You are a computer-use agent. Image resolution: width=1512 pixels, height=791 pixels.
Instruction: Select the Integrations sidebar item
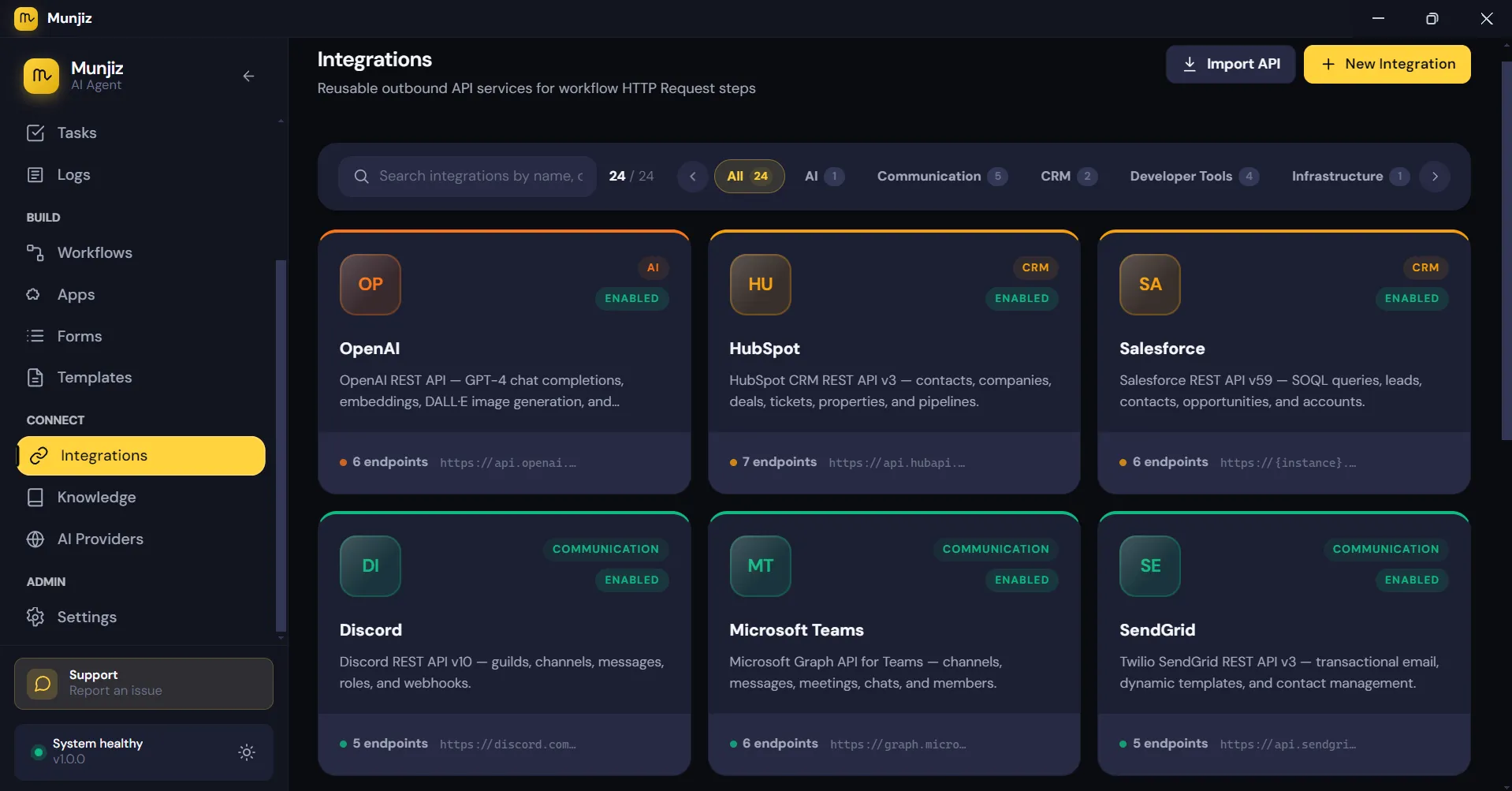pyautogui.click(x=141, y=456)
